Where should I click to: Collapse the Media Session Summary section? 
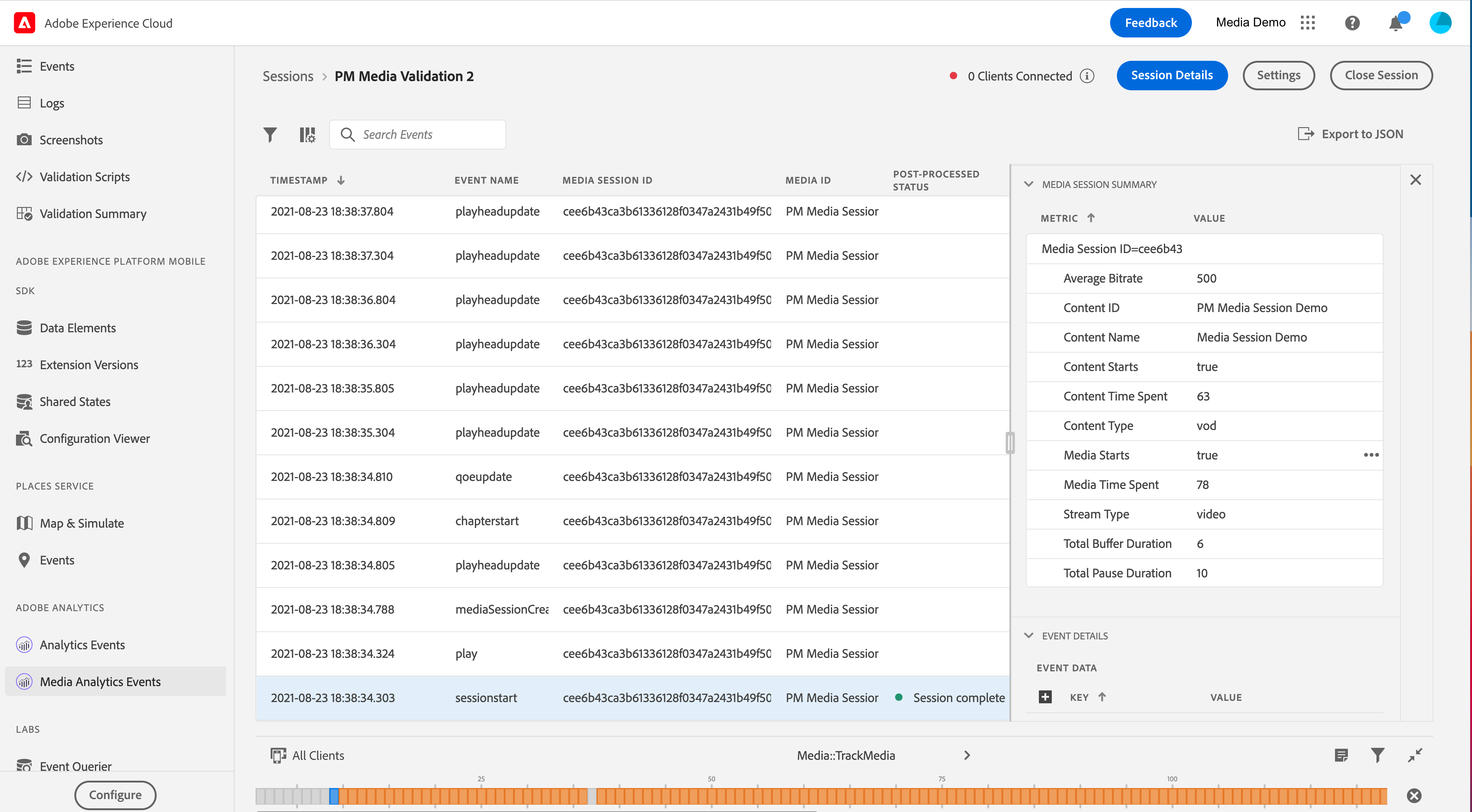[1028, 184]
